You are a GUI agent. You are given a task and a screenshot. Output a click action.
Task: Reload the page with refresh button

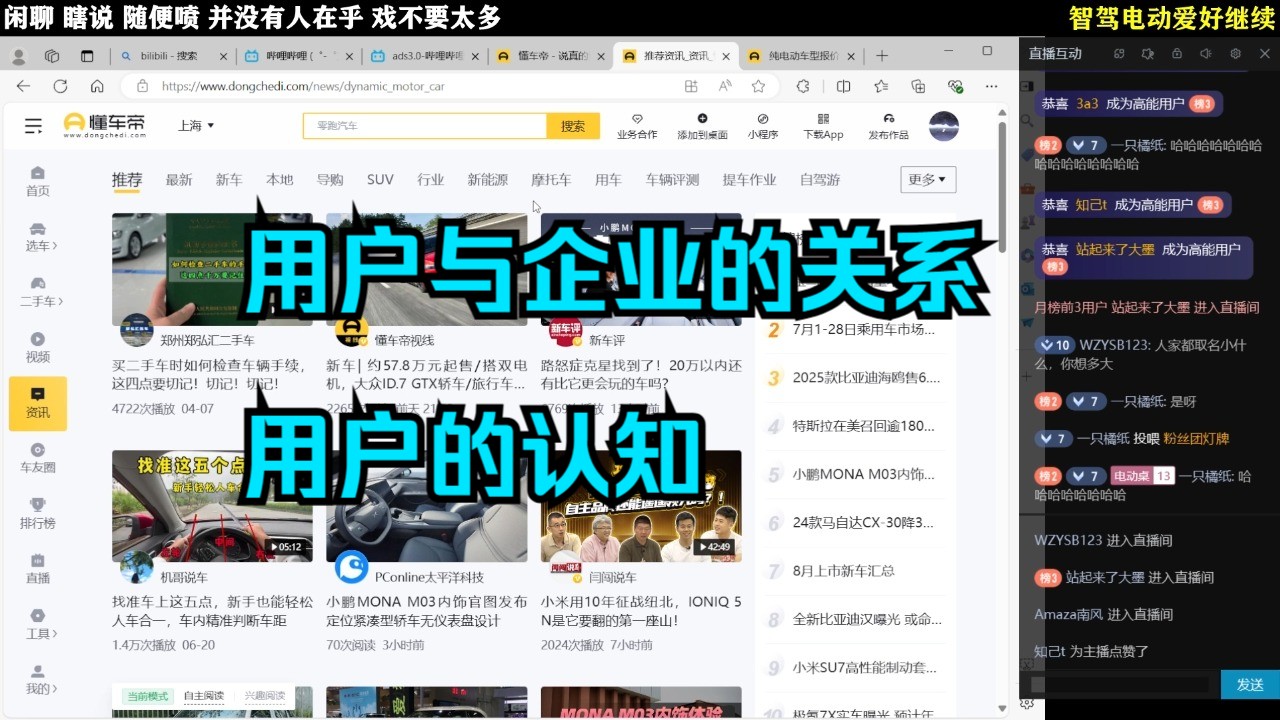point(60,86)
